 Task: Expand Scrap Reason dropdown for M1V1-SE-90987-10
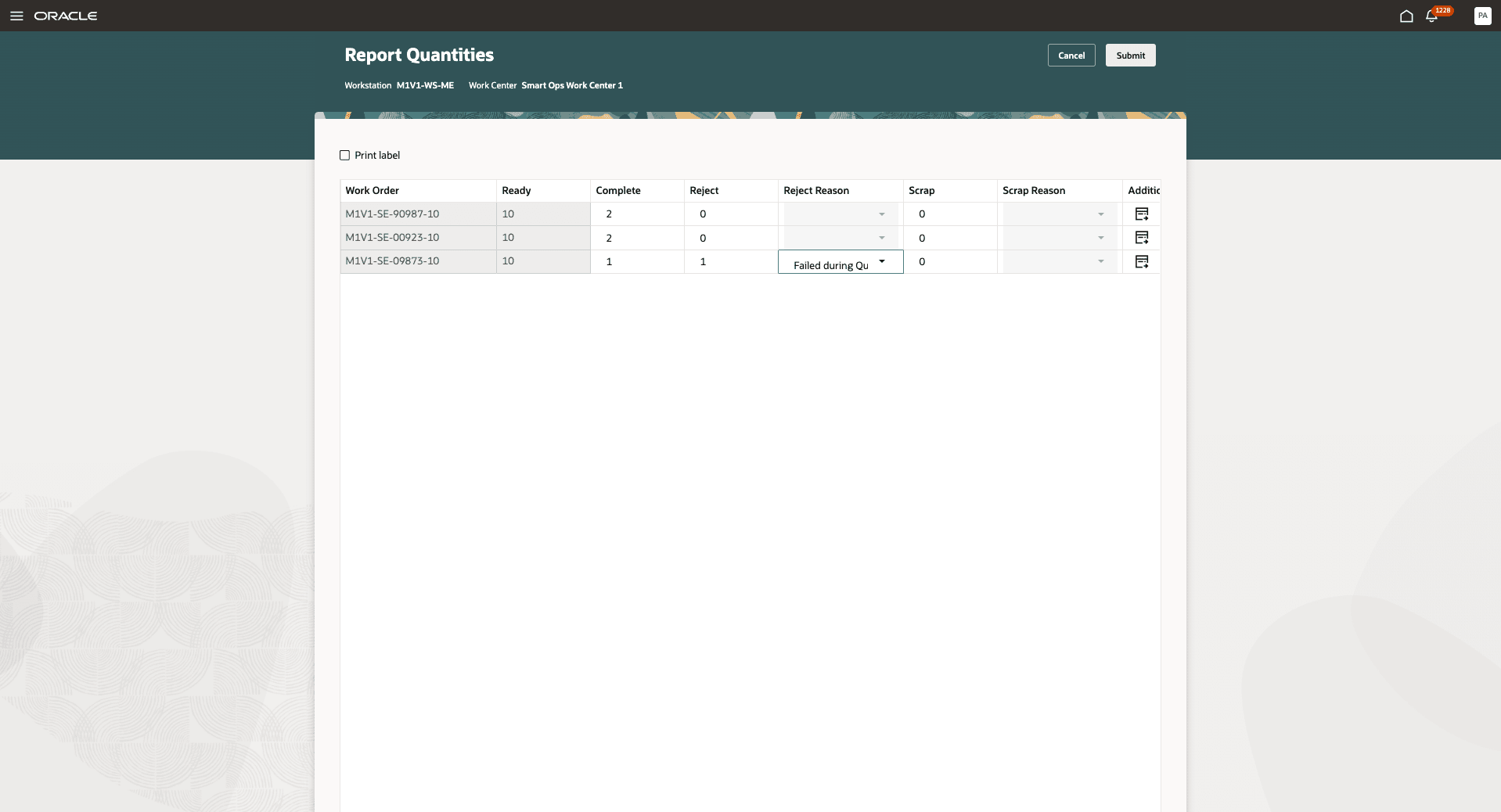(1100, 214)
